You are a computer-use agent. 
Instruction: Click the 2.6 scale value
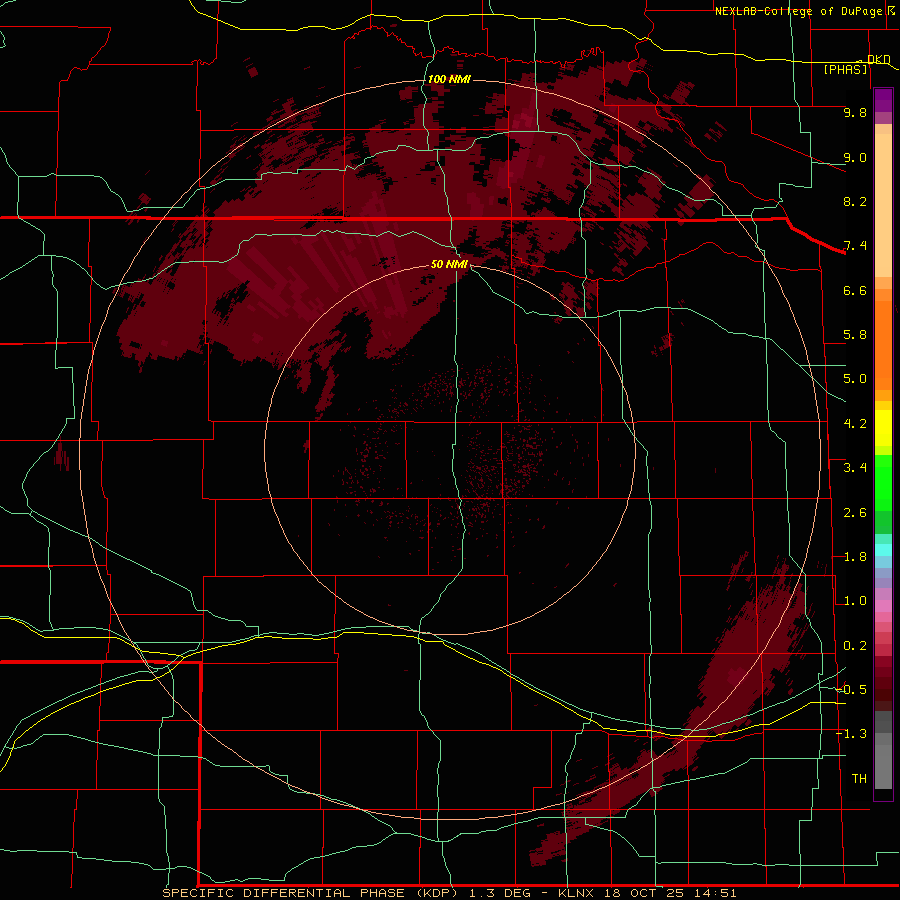[855, 513]
